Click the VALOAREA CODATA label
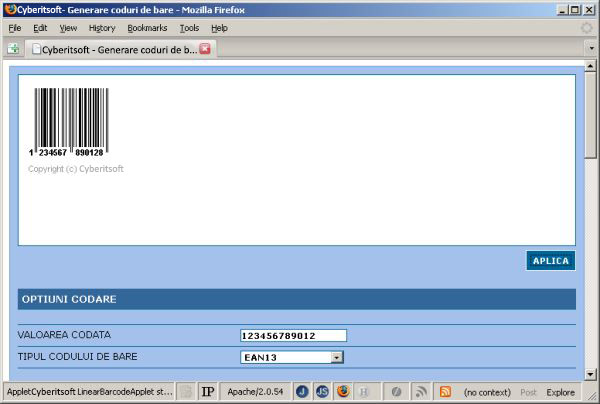 tap(64, 335)
